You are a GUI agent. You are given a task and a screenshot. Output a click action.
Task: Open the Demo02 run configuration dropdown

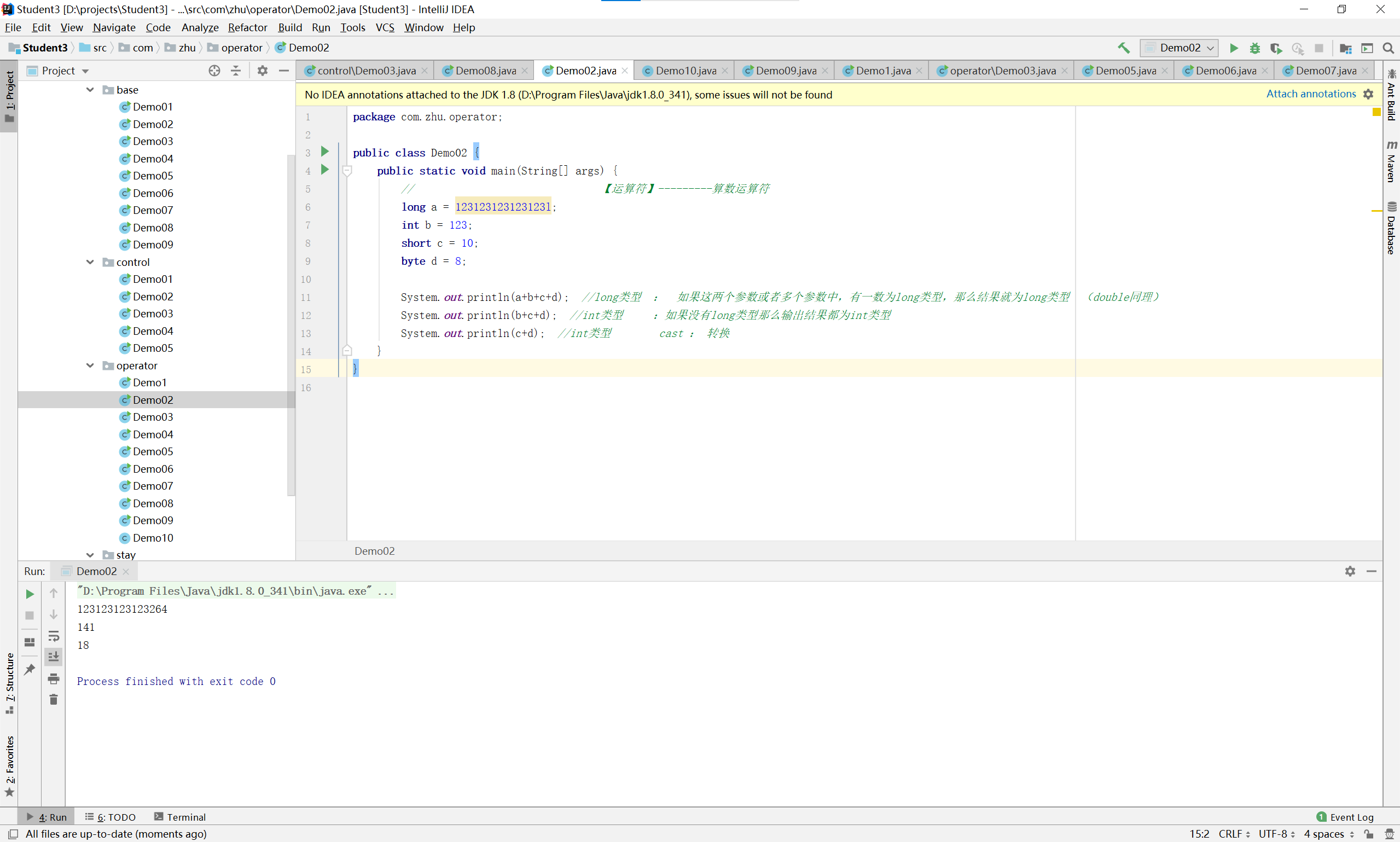coord(1179,48)
